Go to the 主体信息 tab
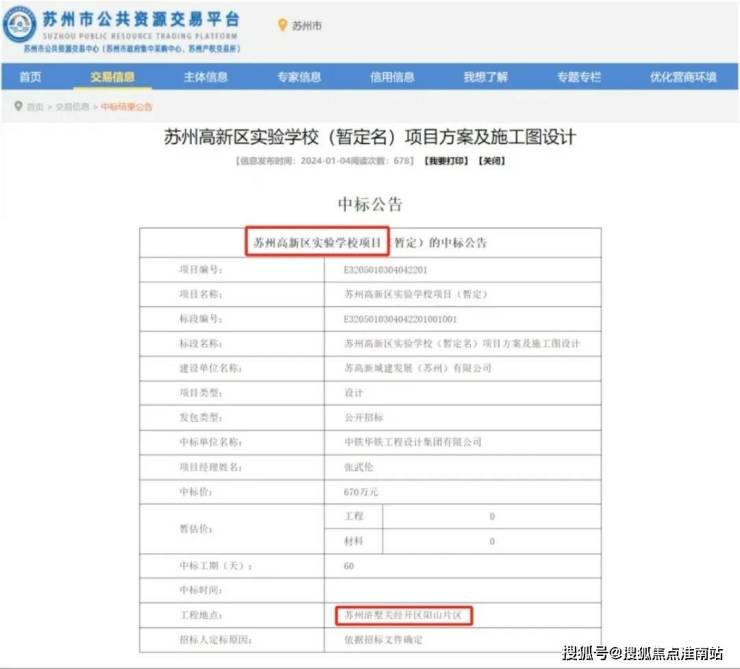740x669 pixels. (205, 77)
